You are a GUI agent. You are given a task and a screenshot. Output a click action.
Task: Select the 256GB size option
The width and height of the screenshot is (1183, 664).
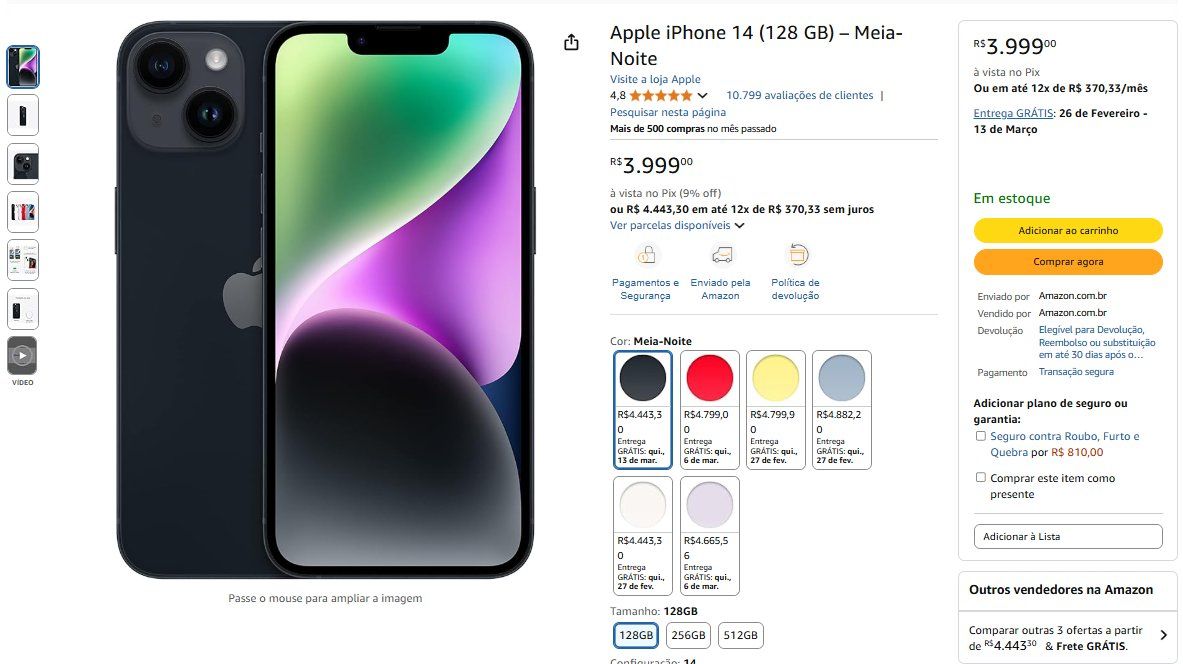point(688,635)
